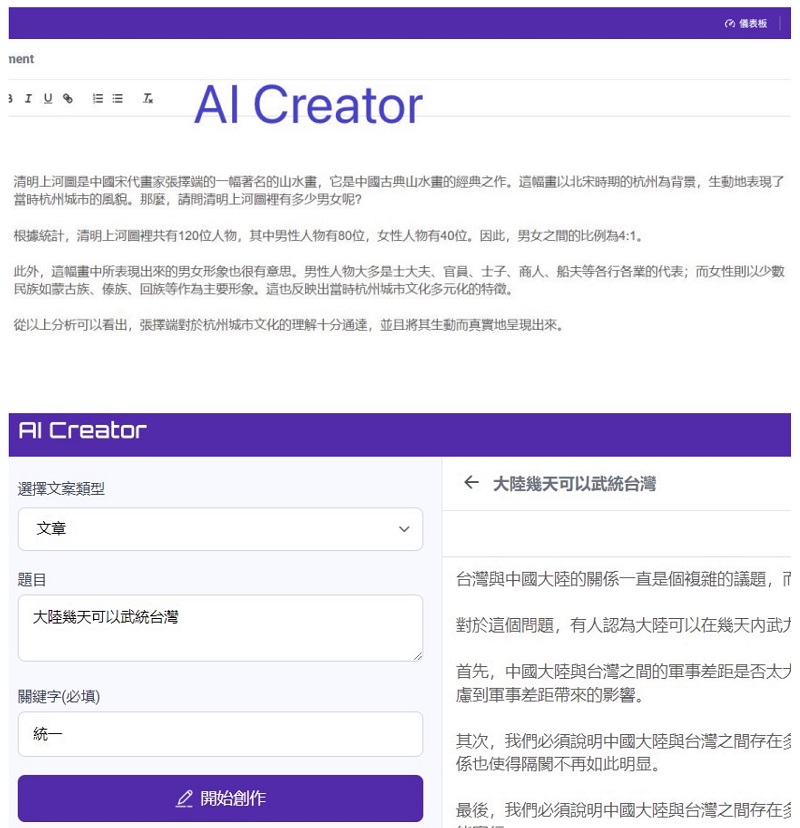The image size is (800, 828).
Task: Click the insert link icon
Action: click(68, 98)
